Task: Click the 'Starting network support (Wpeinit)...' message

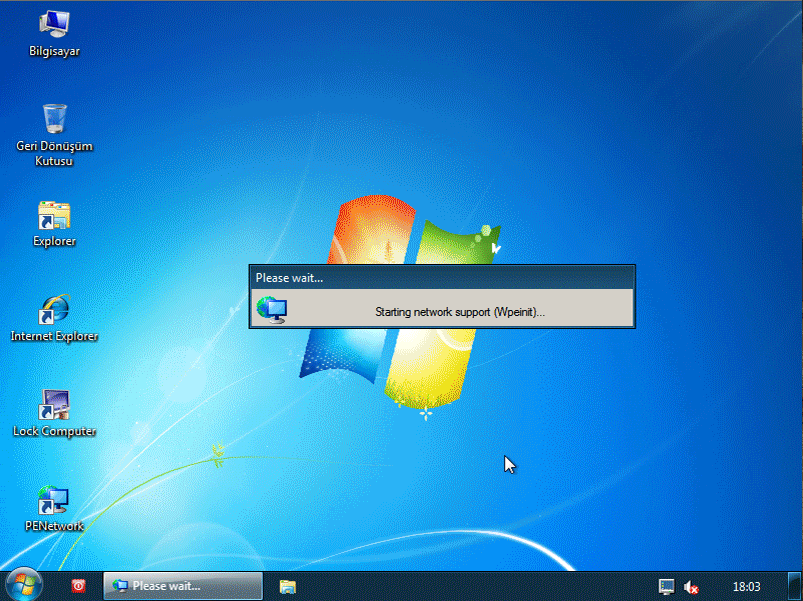Action: pyautogui.click(x=459, y=312)
